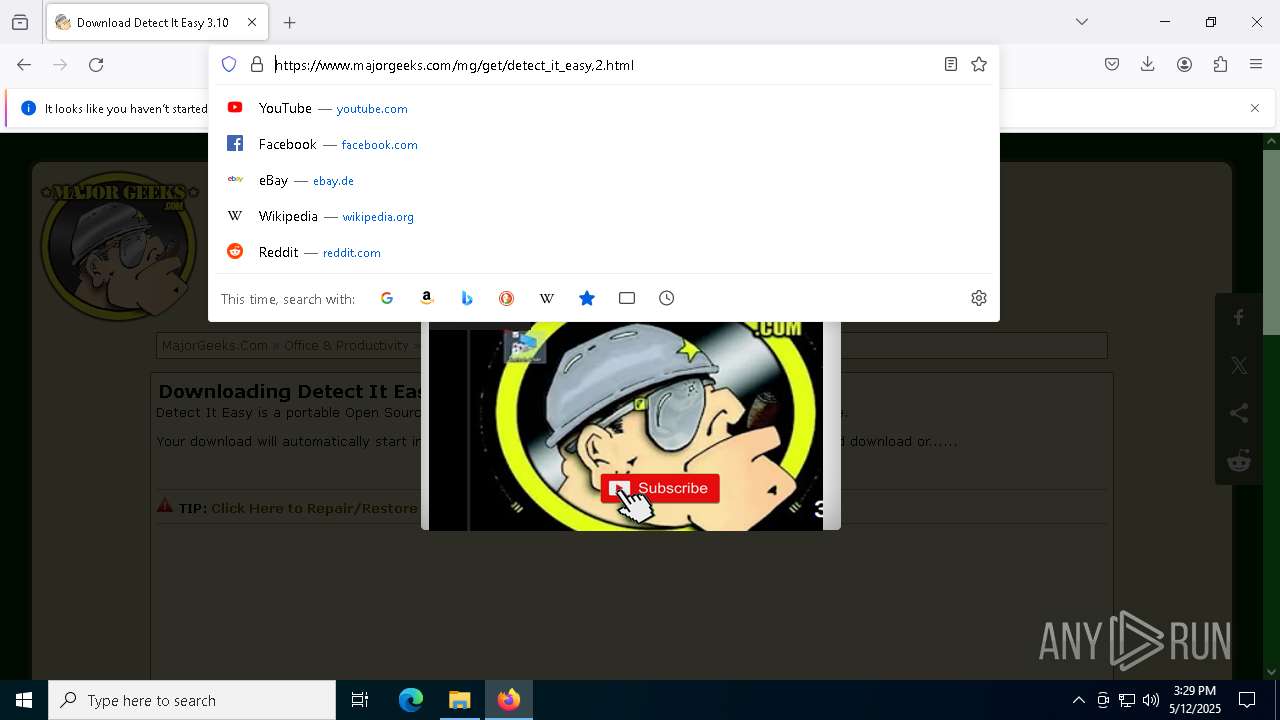Search open tabs icon
1280x720 pixels.
(627, 298)
